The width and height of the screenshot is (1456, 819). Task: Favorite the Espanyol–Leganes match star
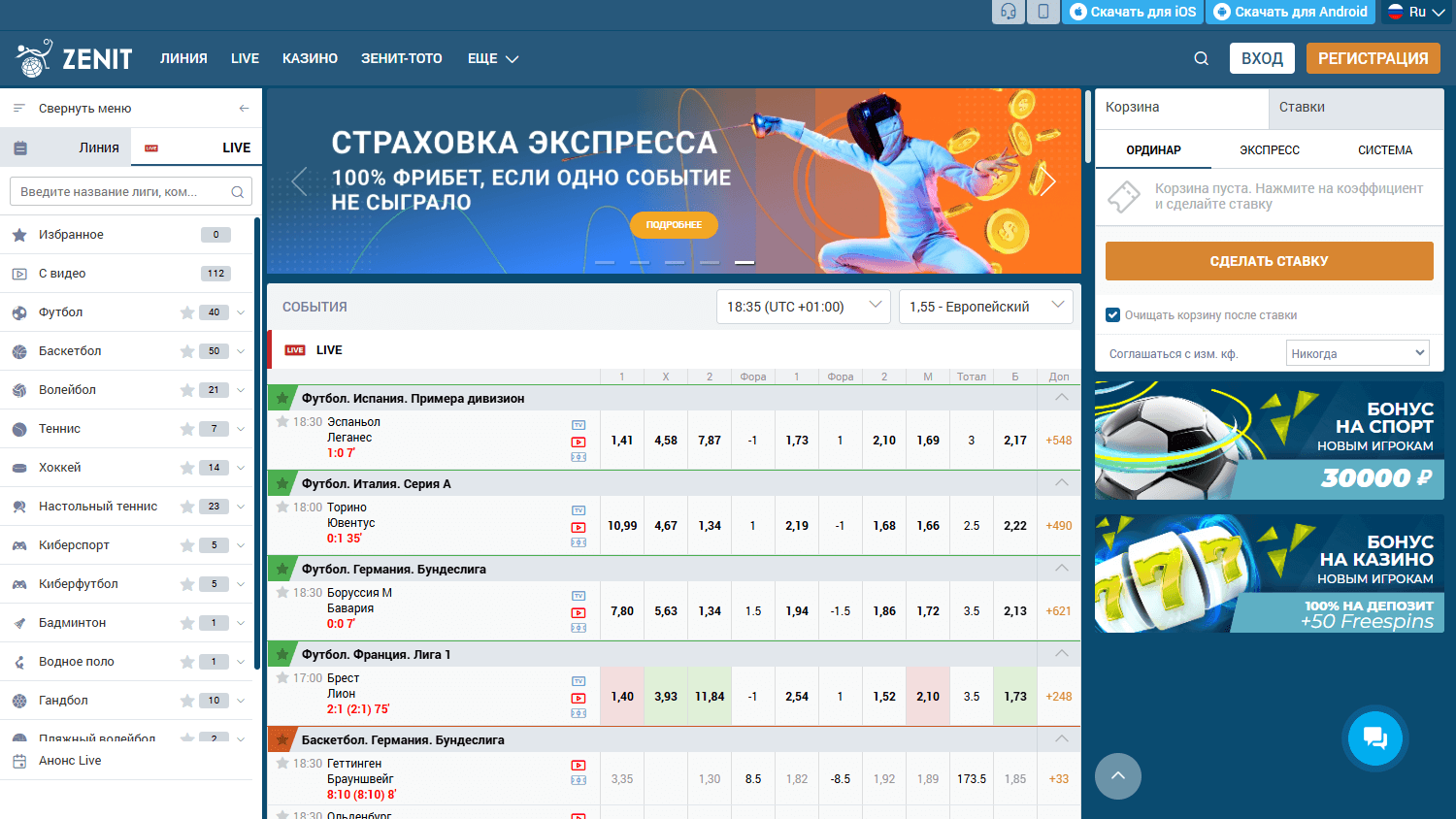coord(282,422)
